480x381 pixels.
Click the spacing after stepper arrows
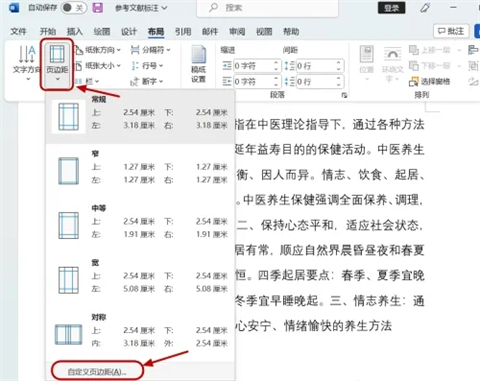(339, 81)
